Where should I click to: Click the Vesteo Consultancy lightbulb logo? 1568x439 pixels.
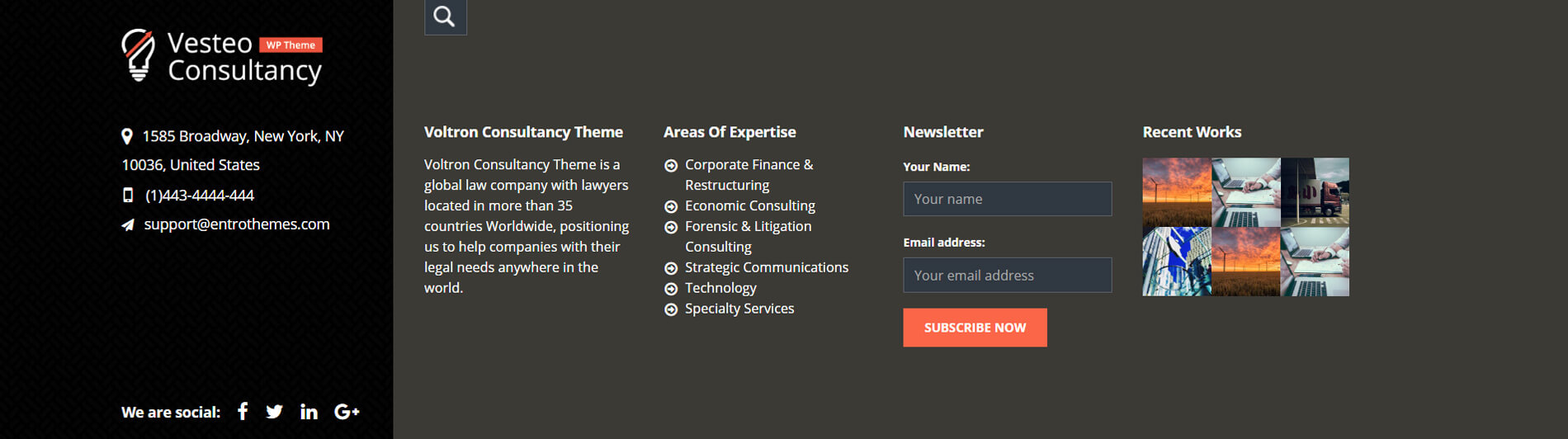[138, 55]
